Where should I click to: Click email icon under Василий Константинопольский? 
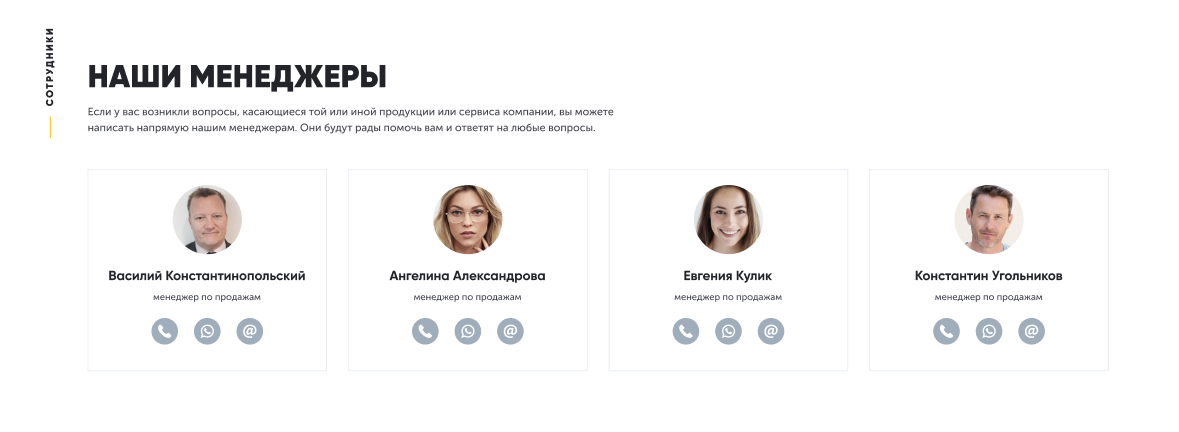pos(250,331)
